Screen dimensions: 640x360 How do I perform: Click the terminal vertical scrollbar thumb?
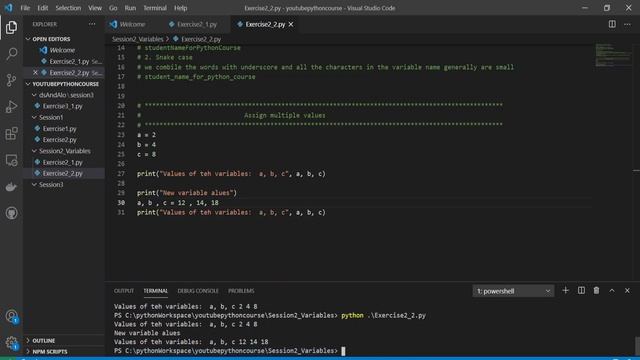(x=637, y=345)
